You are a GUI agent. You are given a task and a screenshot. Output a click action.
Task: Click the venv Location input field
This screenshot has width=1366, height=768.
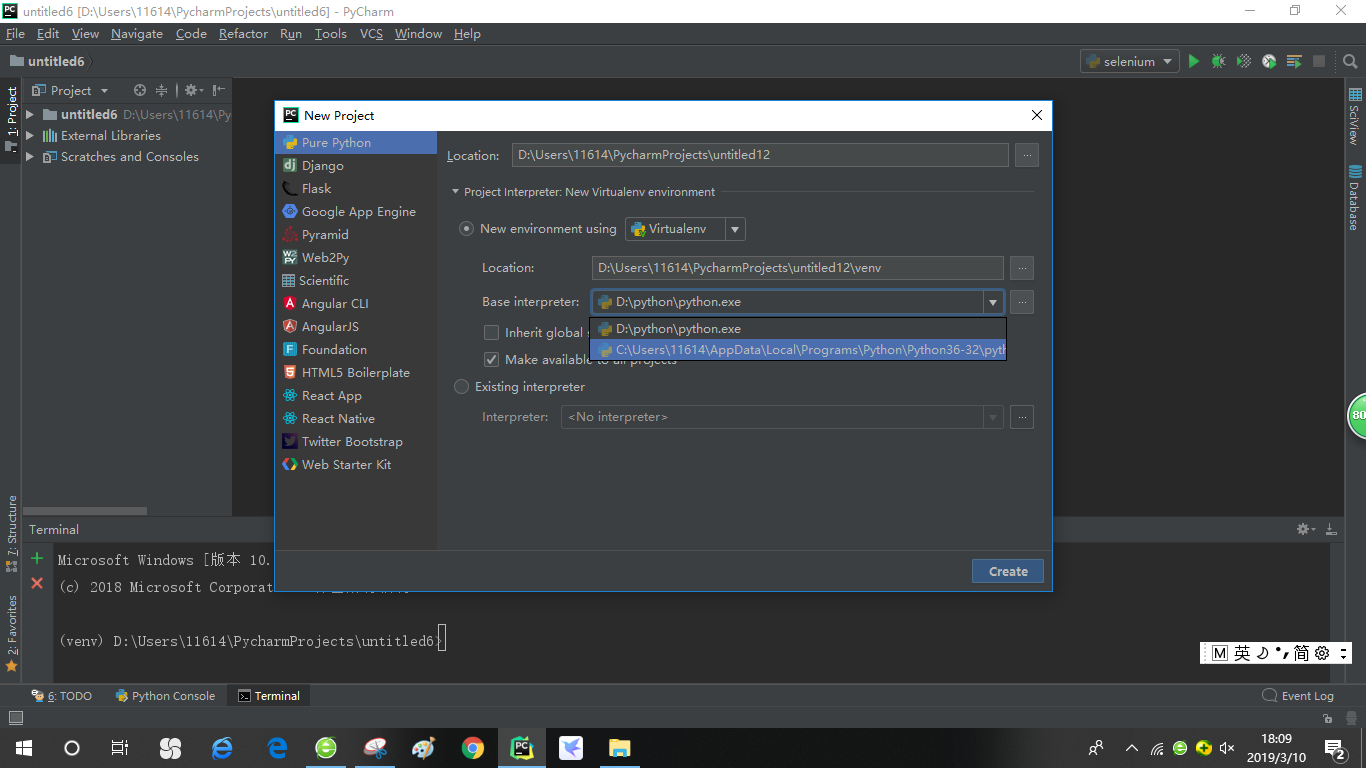point(797,268)
